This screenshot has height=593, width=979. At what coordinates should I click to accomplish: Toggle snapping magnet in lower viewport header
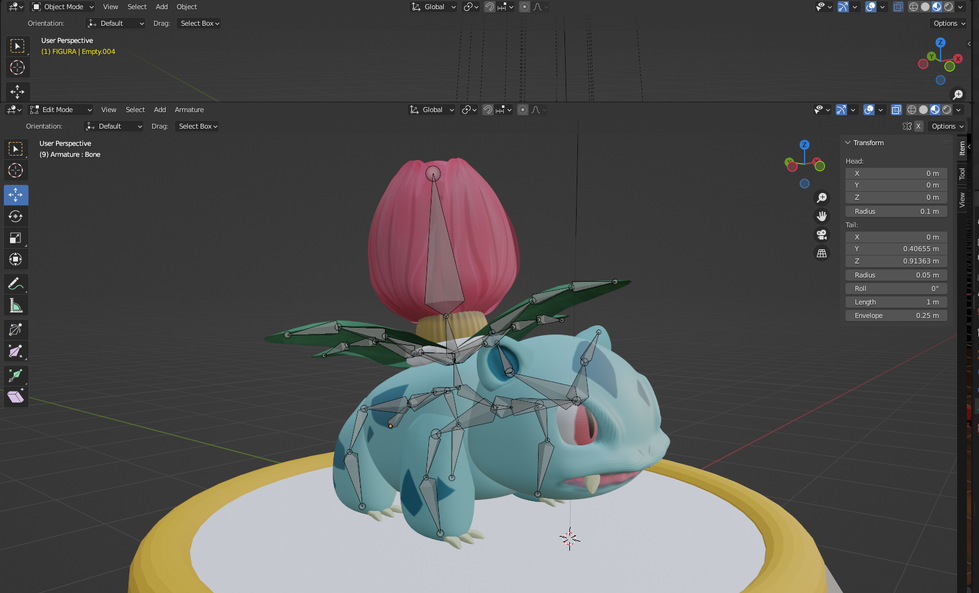[488, 110]
